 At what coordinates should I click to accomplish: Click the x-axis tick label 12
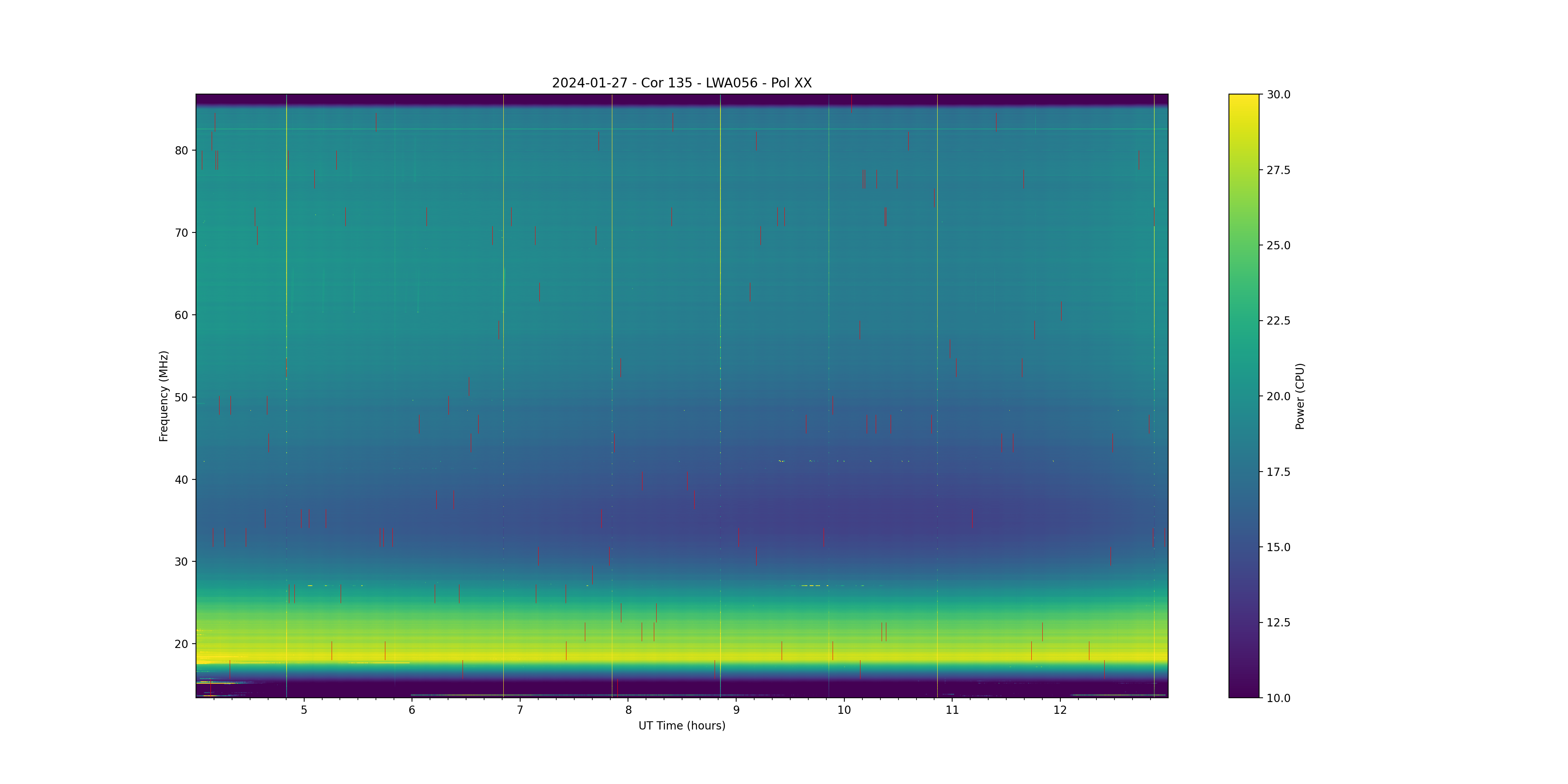1060,710
